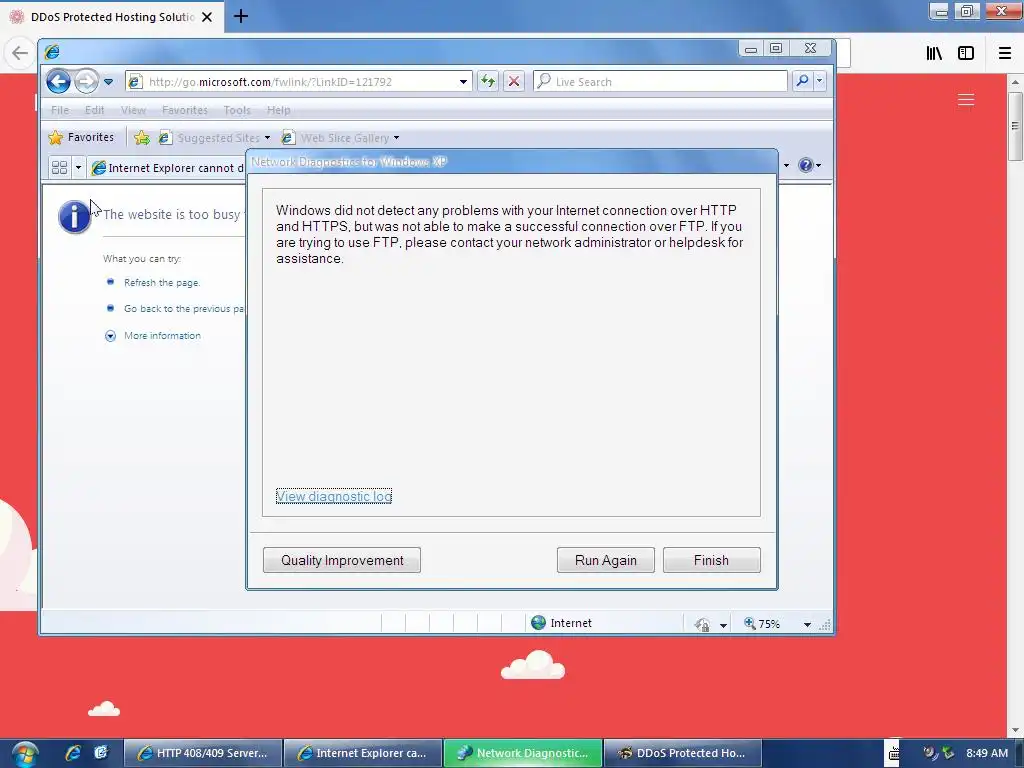Open a new tab with plus button
Viewport: 1024px width, 768px height.
click(x=241, y=16)
